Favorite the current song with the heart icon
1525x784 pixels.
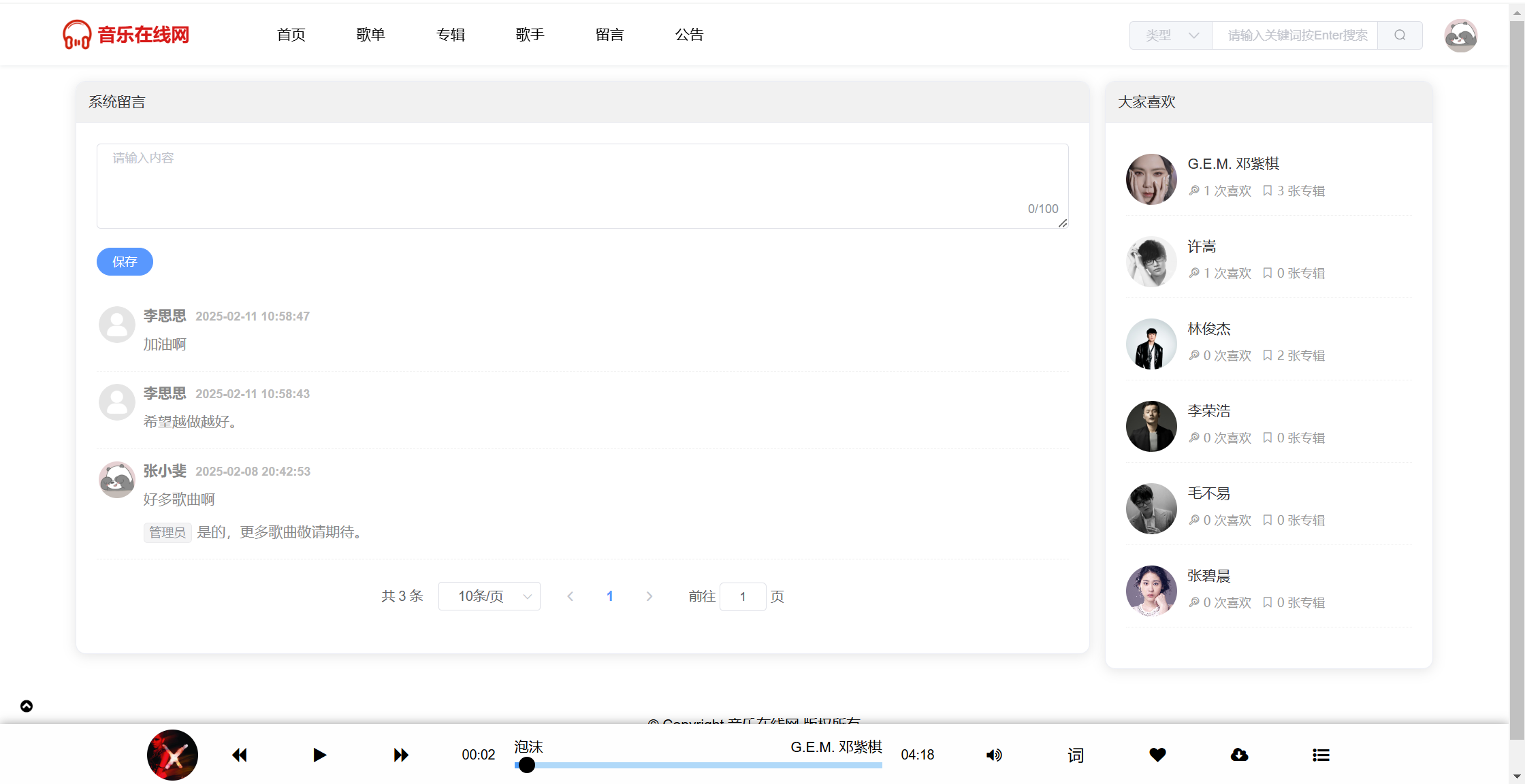pyautogui.click(x=1157, y=755)
